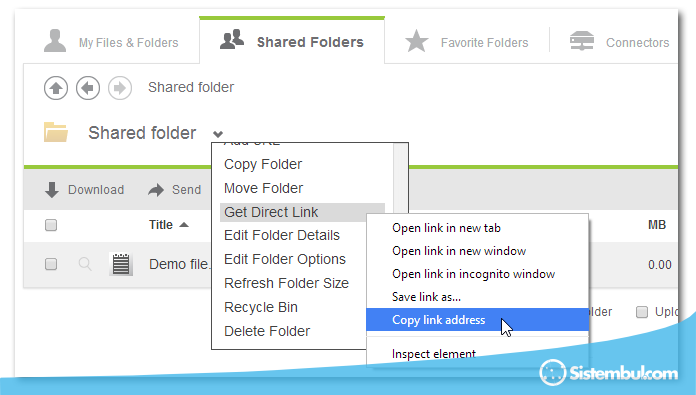Screen dimensions: 696x395
Task: Click the Delete Folder menu option
Action: point(267,331)
